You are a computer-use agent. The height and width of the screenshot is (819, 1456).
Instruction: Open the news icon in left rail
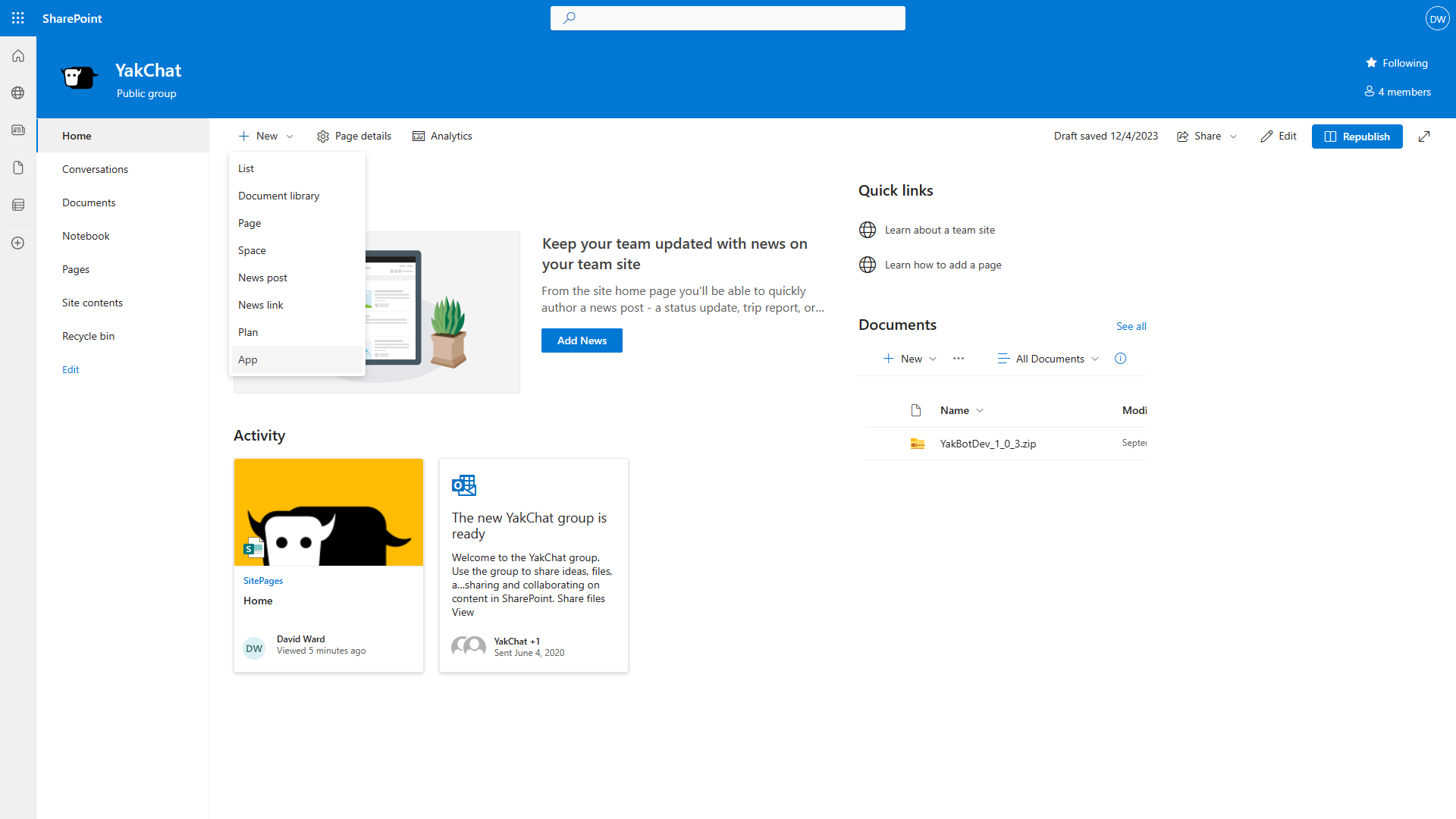click(x=18, y=130)
